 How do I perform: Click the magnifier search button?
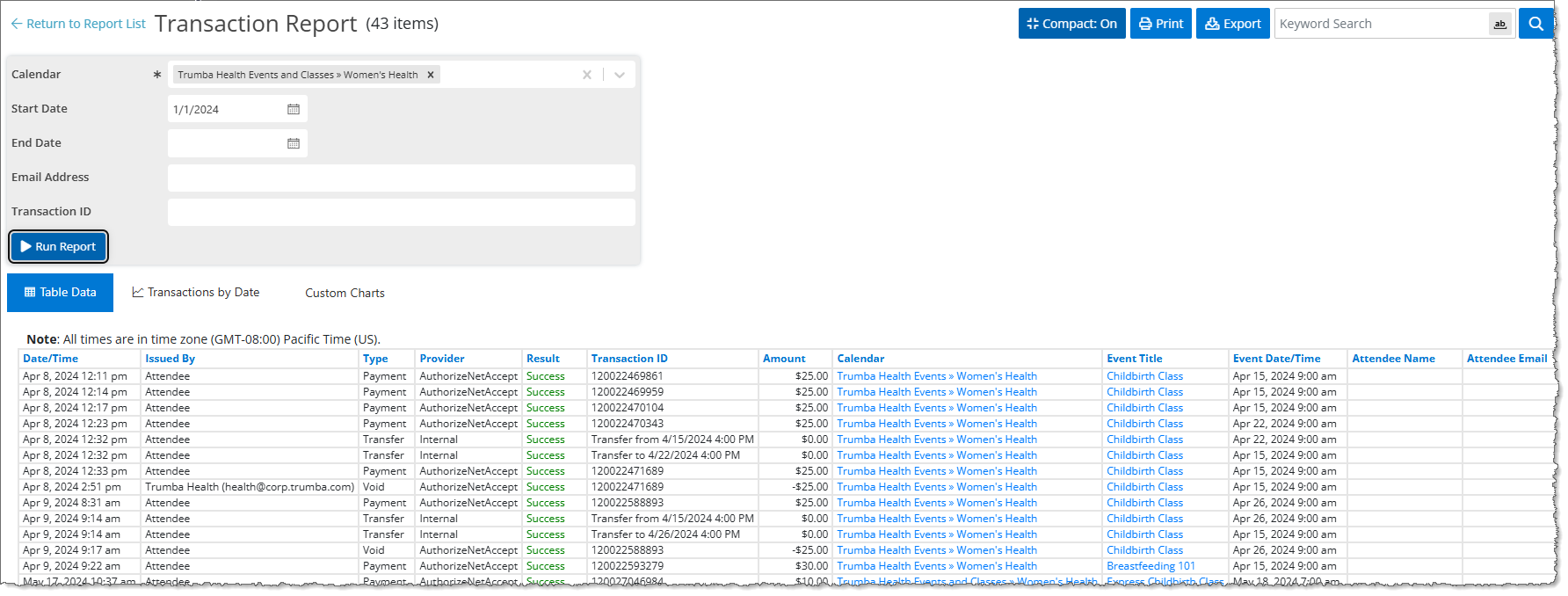point(1535,24)
